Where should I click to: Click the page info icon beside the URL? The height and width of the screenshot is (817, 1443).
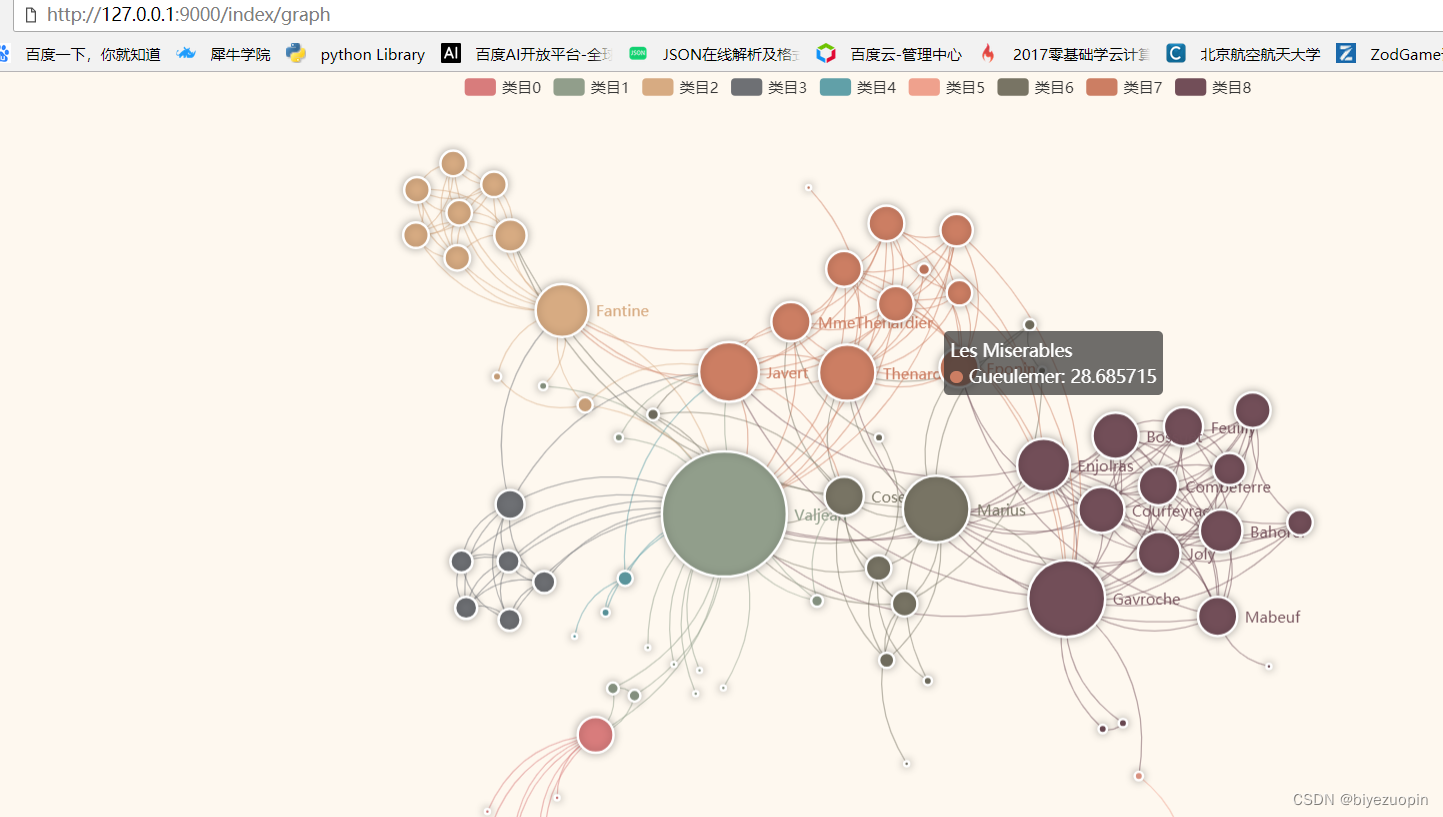[x=30, y=15]
